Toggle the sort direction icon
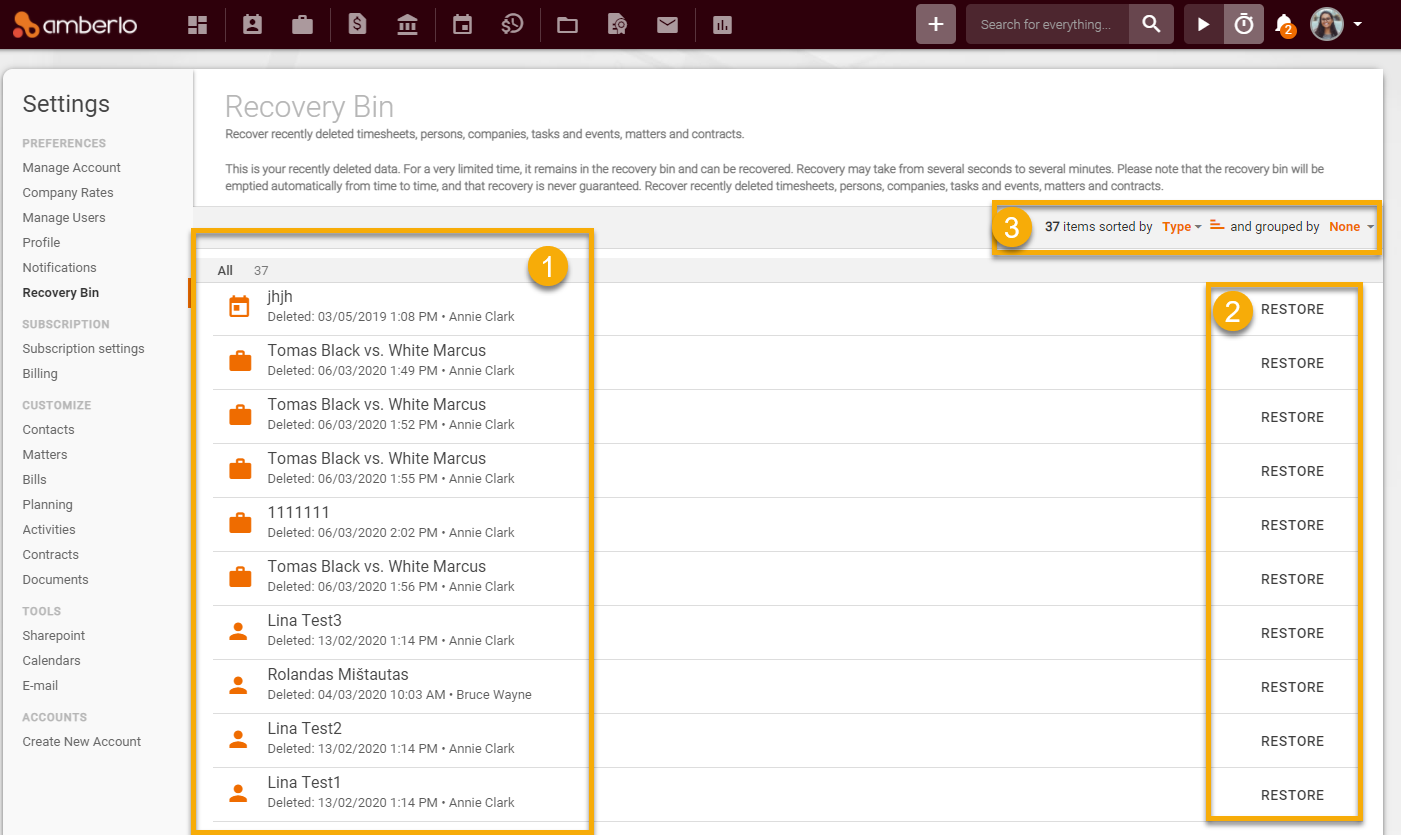The image size is (1401, 835). click(1217, 226)
